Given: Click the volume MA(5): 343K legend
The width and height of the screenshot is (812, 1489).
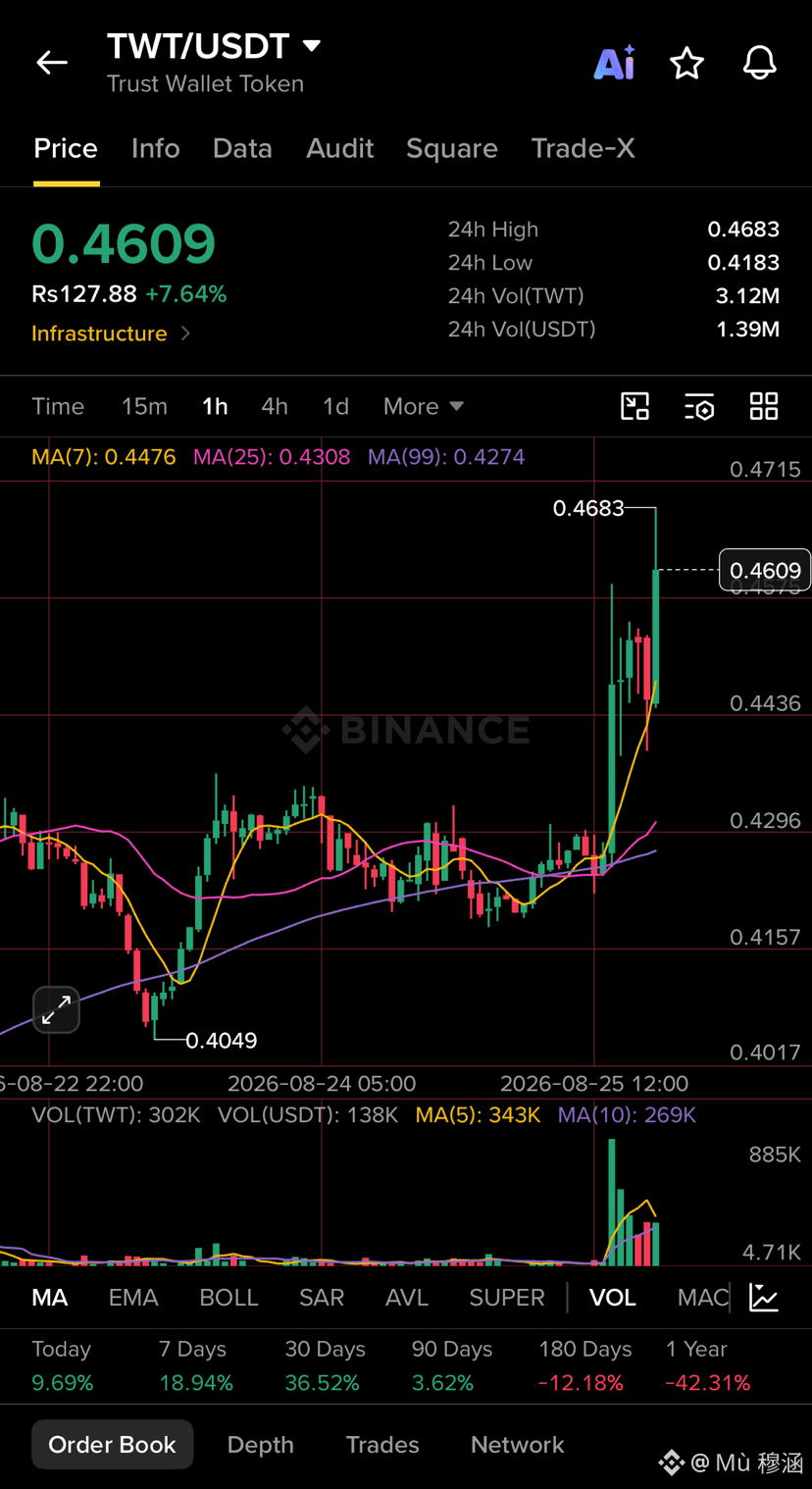Looking at the screenshot, I should (x=479, y=1115).
